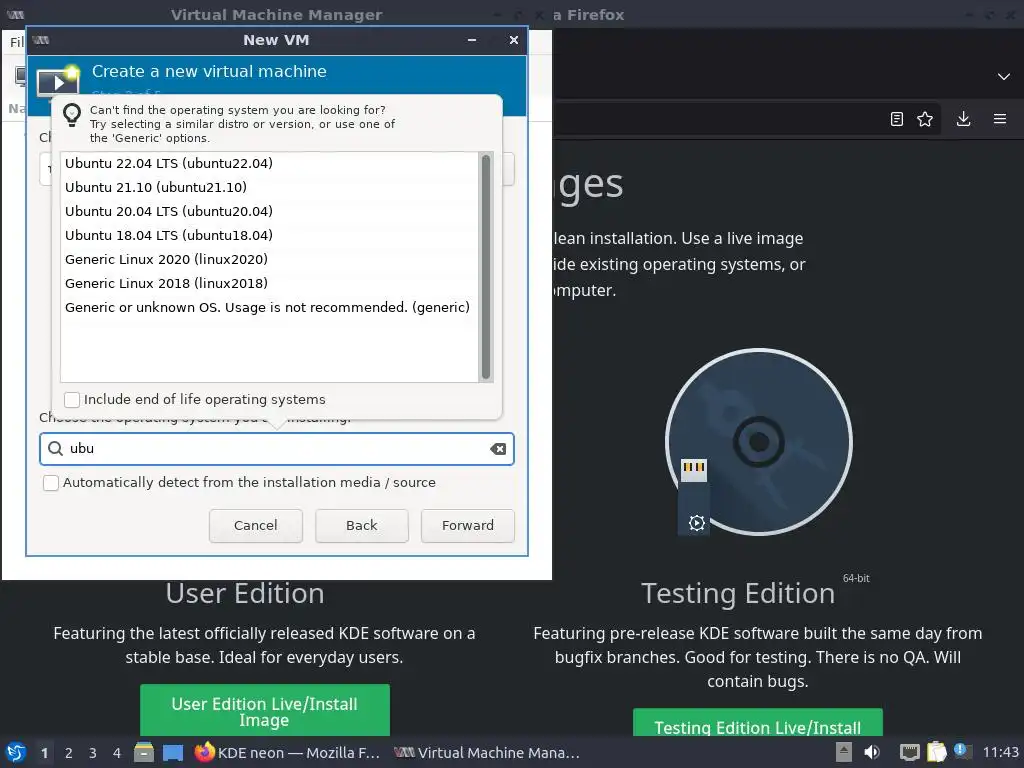Click Testing Edition Live/Install button

click(x=758, y=723)
